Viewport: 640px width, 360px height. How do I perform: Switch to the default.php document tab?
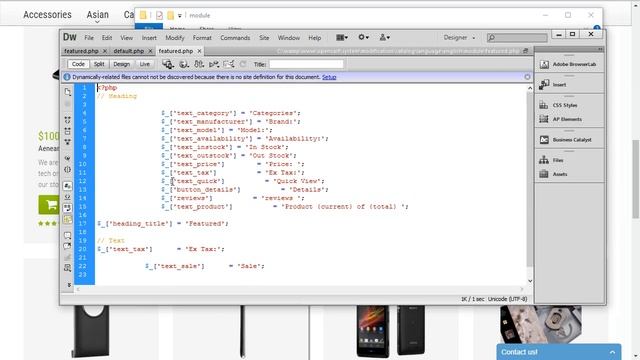click(x=129, y=51)
